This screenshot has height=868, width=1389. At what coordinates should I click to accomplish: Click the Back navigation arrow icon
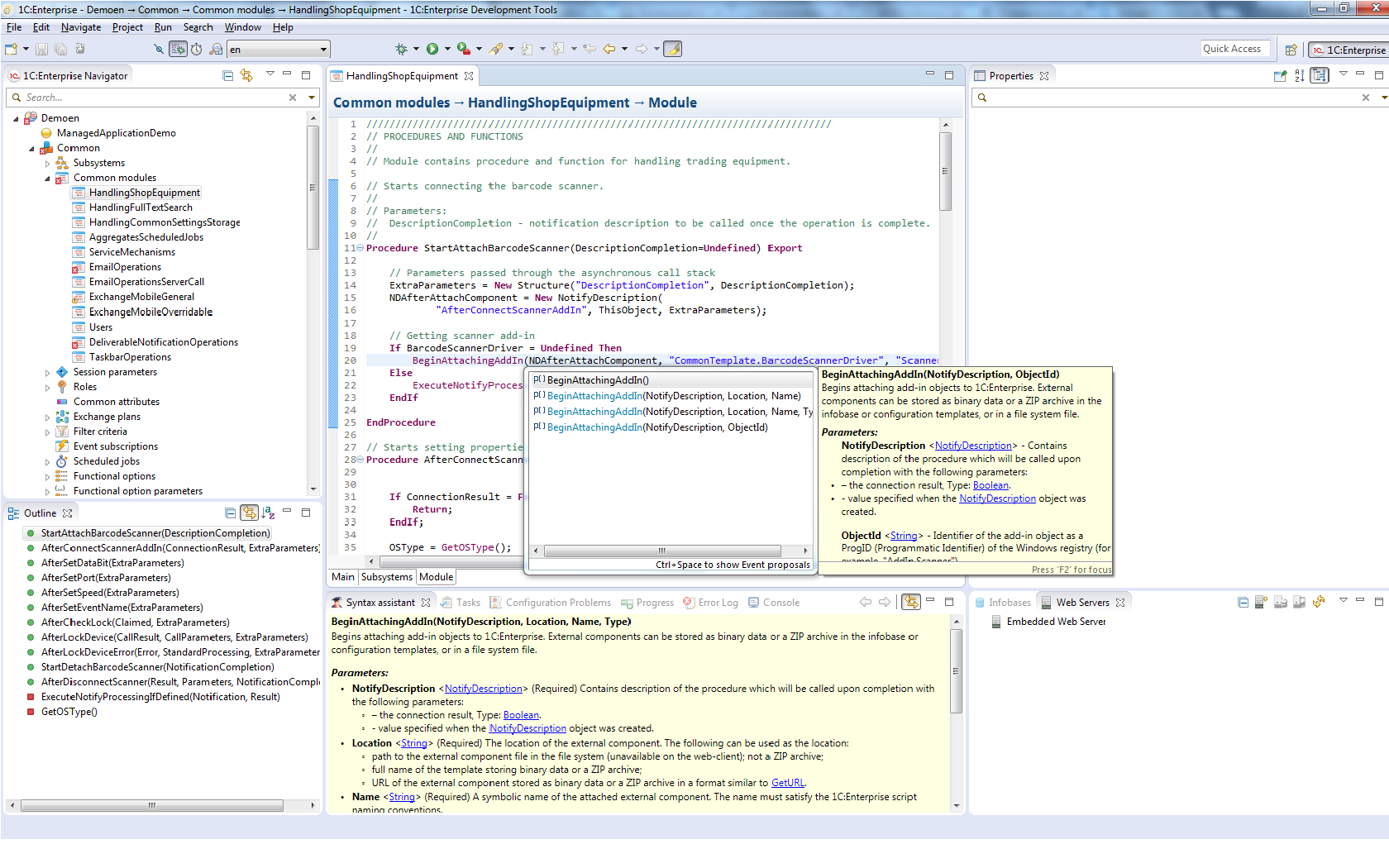(x=609, y=49)
